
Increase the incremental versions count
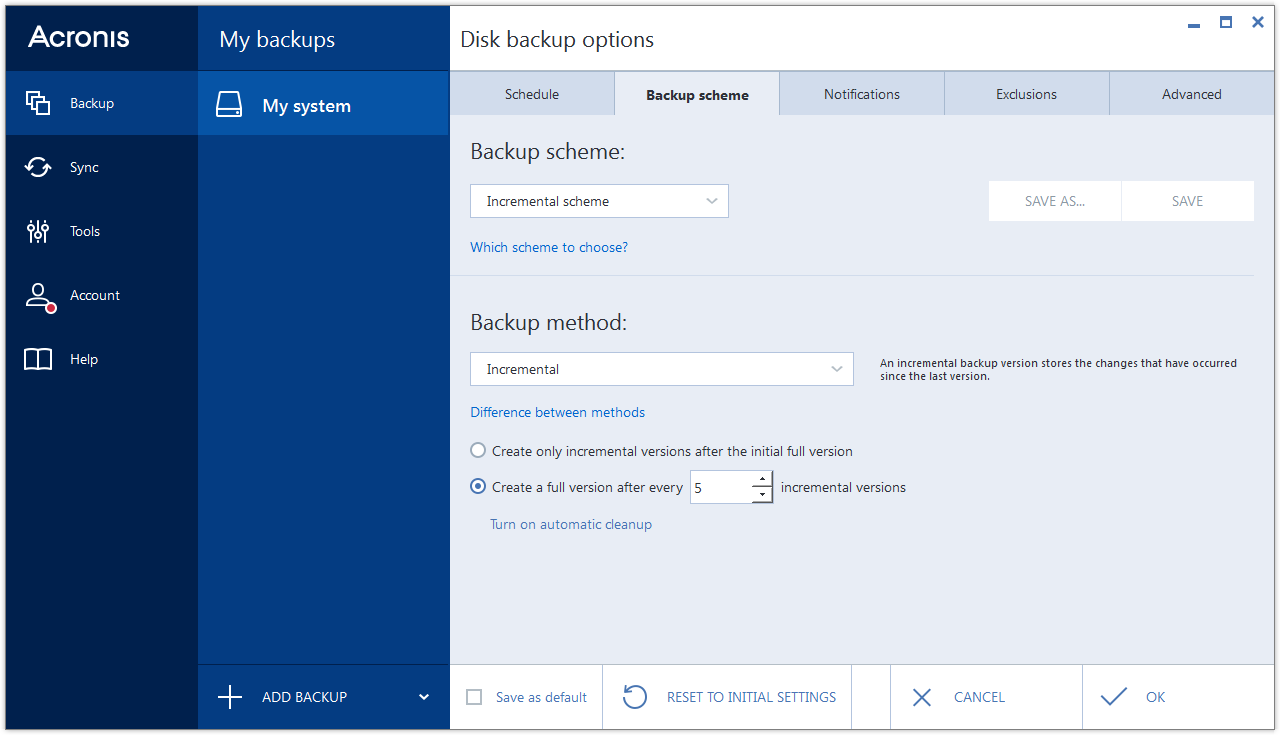point(762,479)
